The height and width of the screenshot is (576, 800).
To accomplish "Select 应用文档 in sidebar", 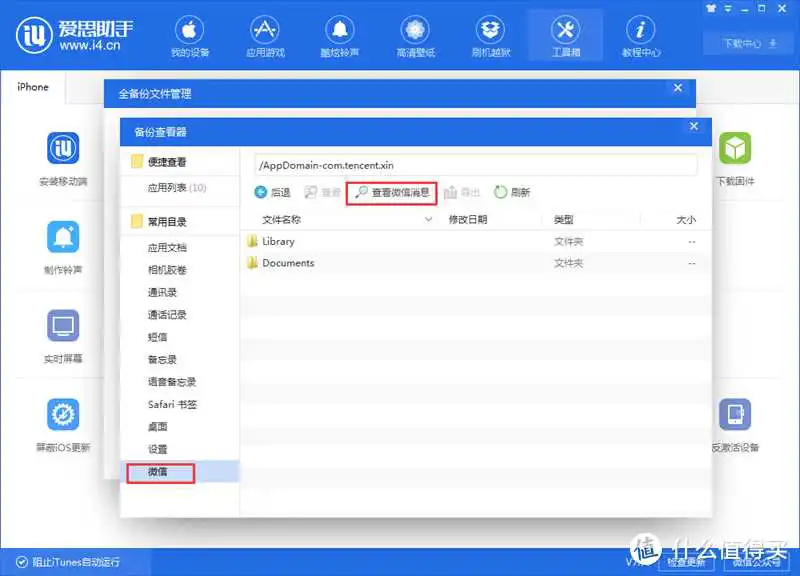I will (167, 248).
